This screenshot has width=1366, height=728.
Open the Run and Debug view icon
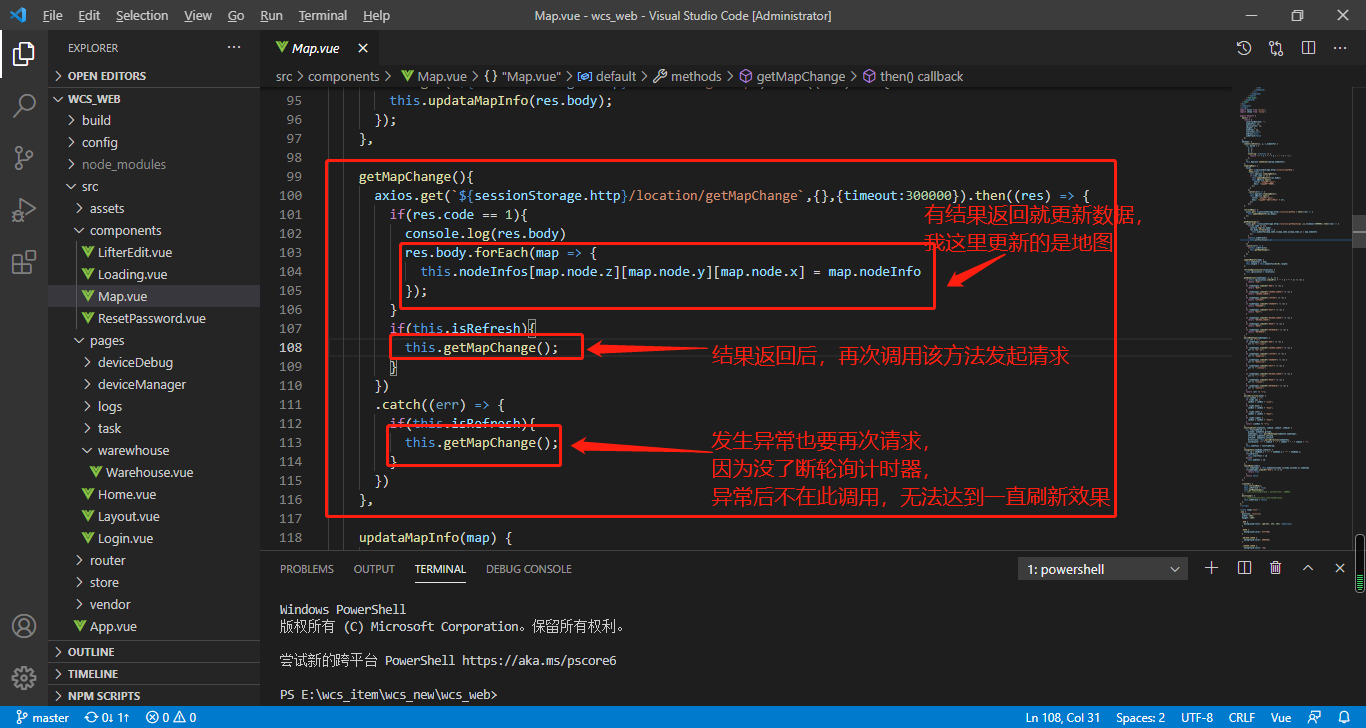tap(24, 210)
